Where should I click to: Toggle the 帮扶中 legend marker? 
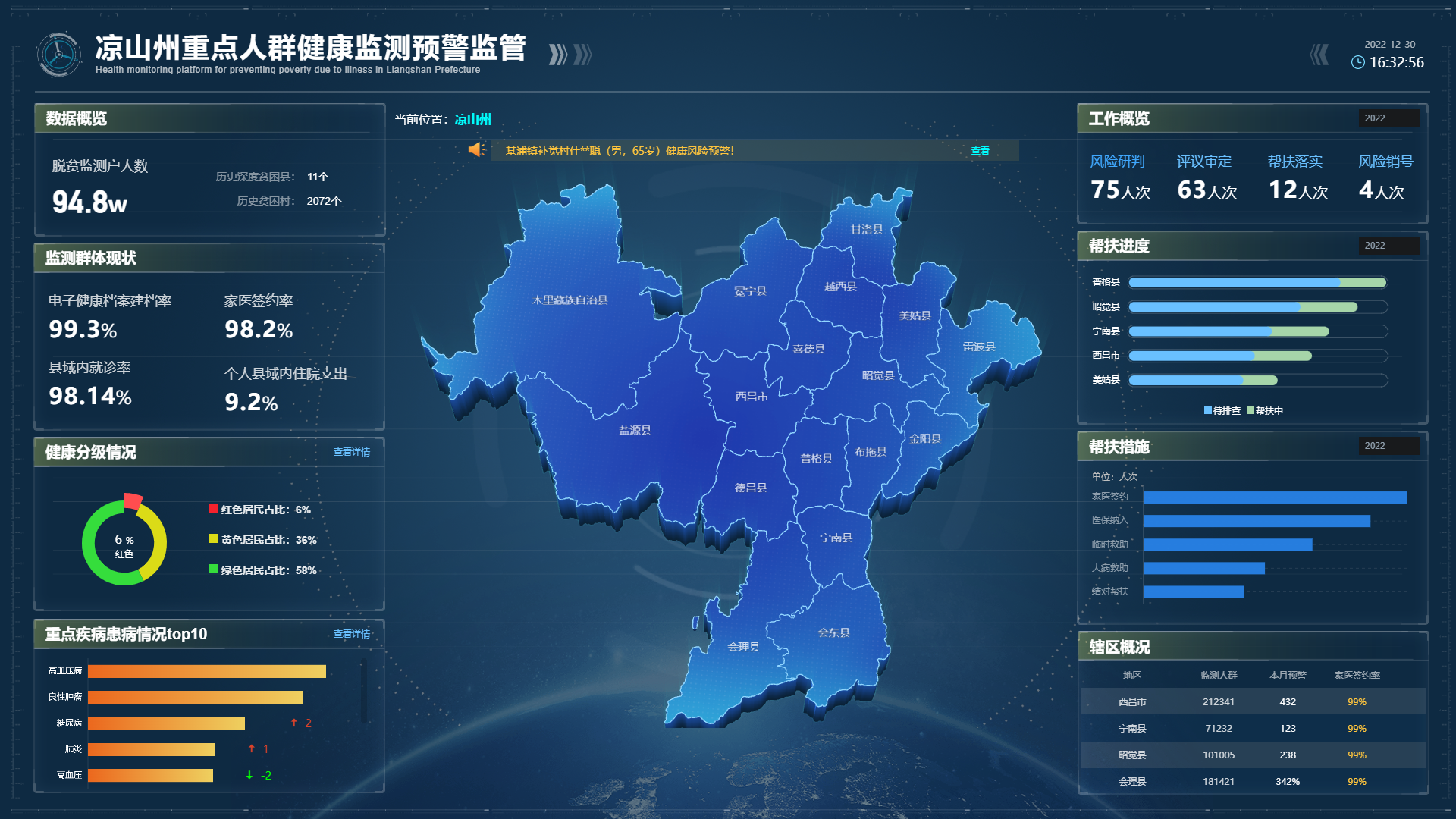point(1250,410)
